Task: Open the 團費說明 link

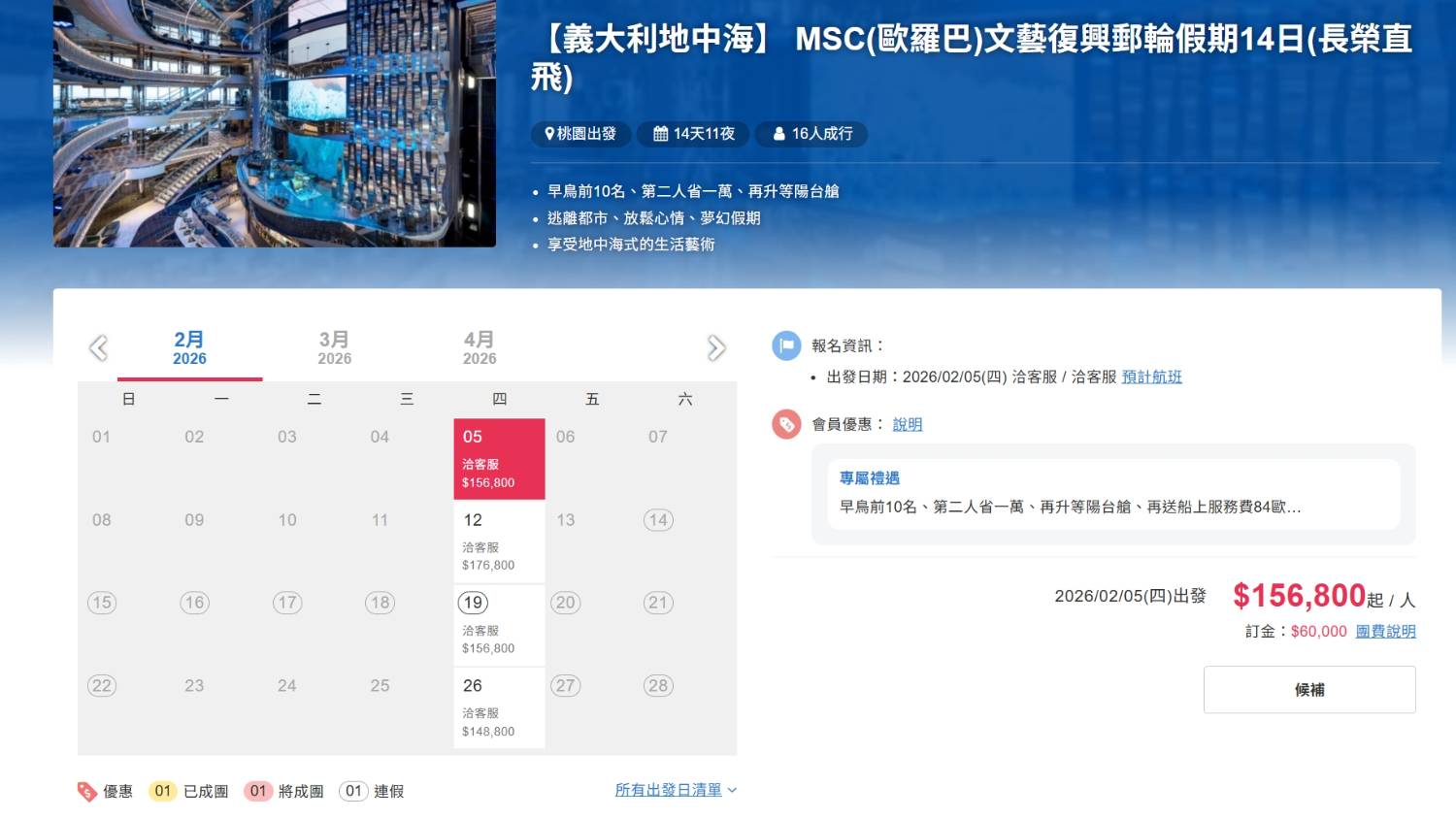Action: 1385,631
